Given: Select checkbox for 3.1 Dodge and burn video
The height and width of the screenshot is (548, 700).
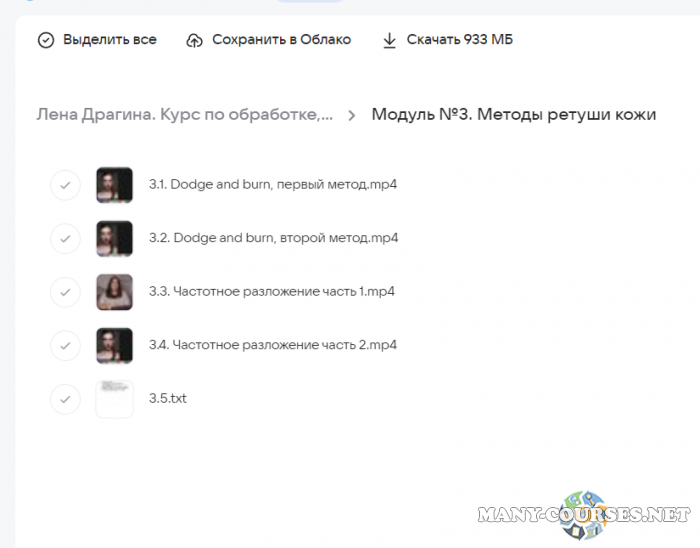Looking at the screenshot, I should pos(65,185).
